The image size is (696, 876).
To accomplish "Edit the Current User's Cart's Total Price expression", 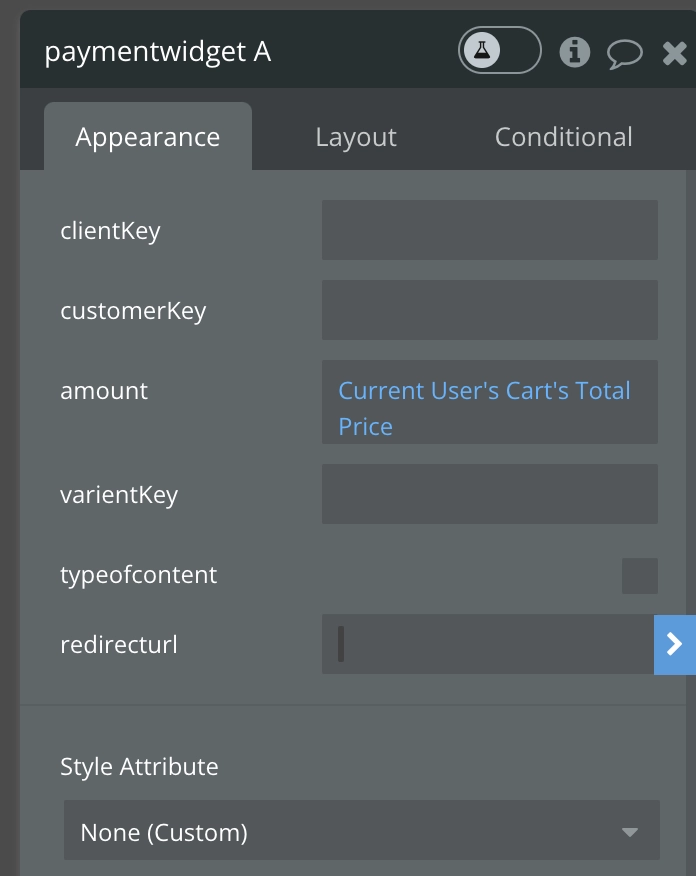I will [485, 408].
